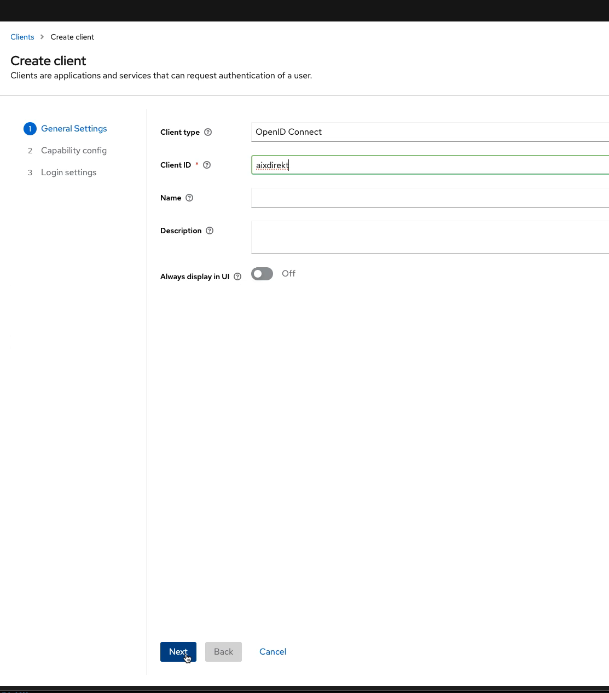The height and width of the screenshot is (693, 609).
Task: Click help icon for Always display in UI
Action: point(237,277)
